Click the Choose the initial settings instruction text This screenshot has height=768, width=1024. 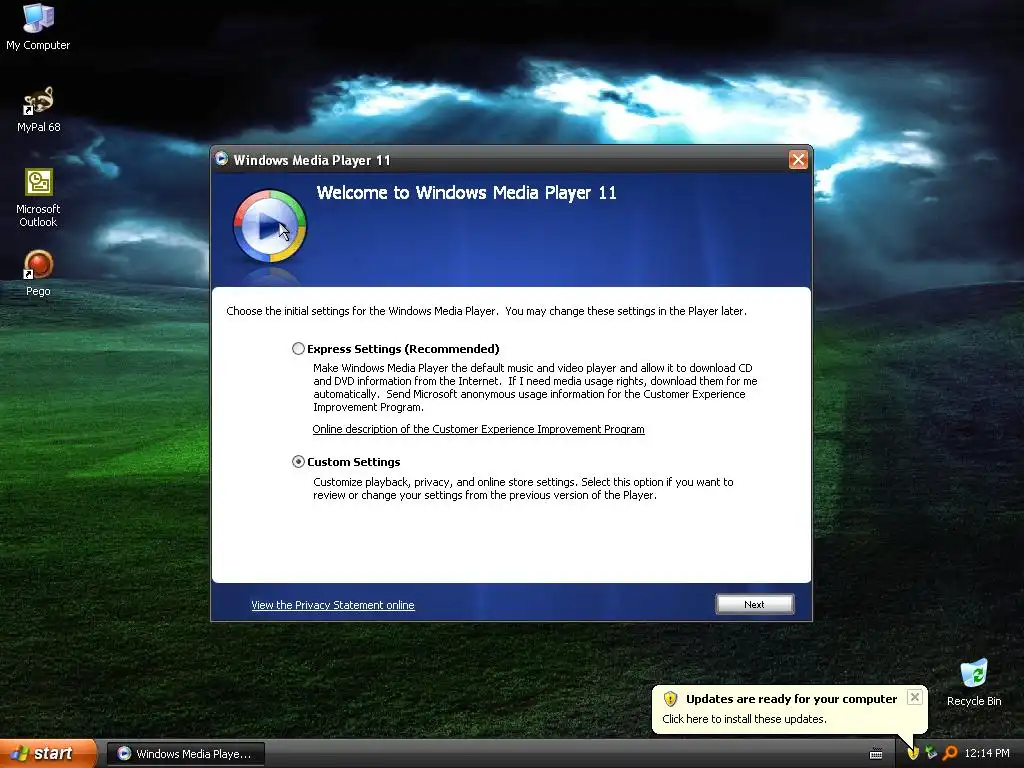point(487,311)
